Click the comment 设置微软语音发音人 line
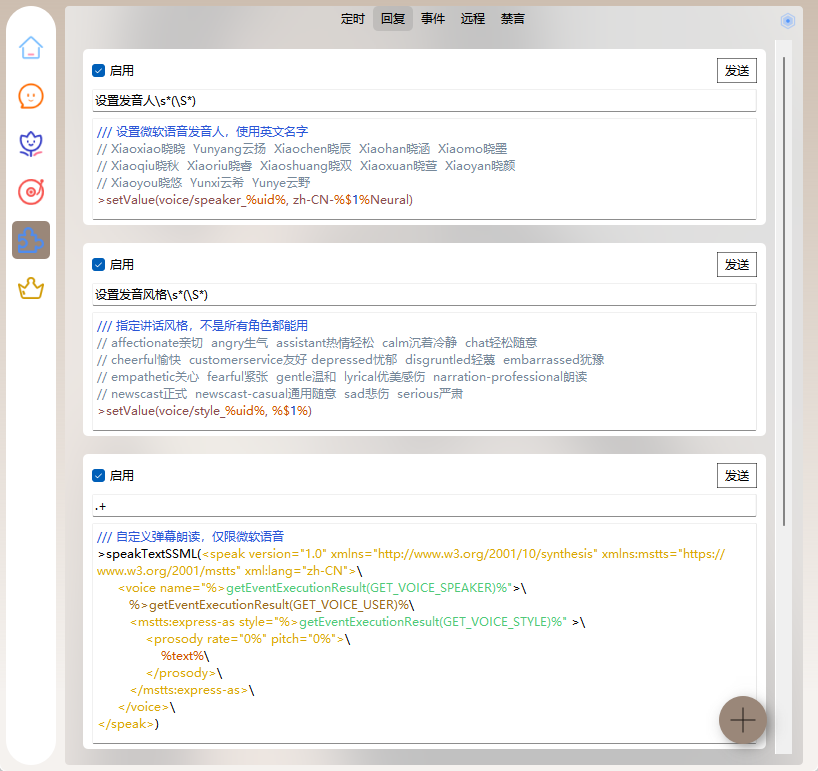Viewport: 818px width, 771px height. 202,131
